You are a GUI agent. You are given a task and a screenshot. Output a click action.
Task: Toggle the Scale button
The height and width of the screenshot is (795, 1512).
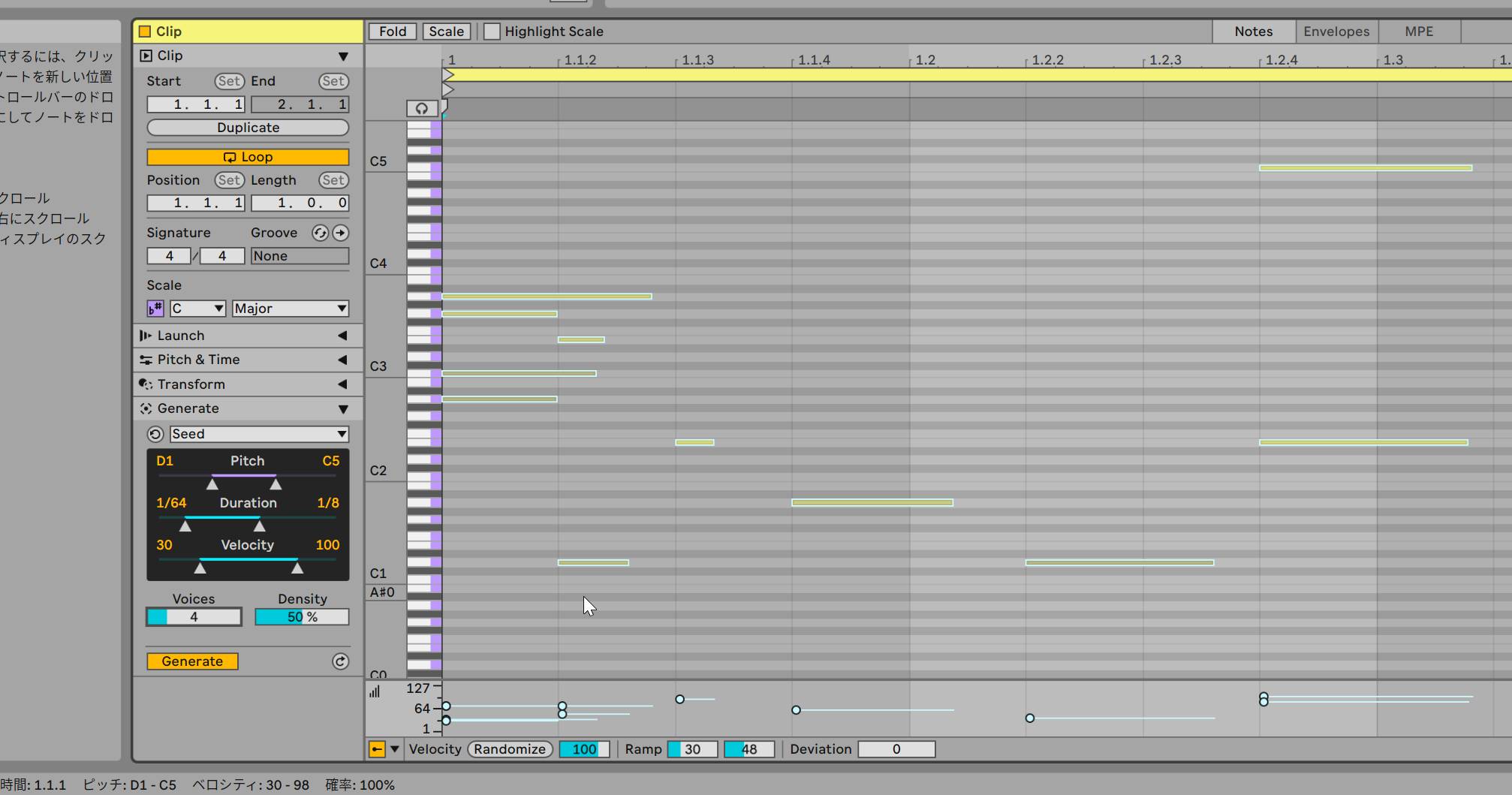pos(447,32)
